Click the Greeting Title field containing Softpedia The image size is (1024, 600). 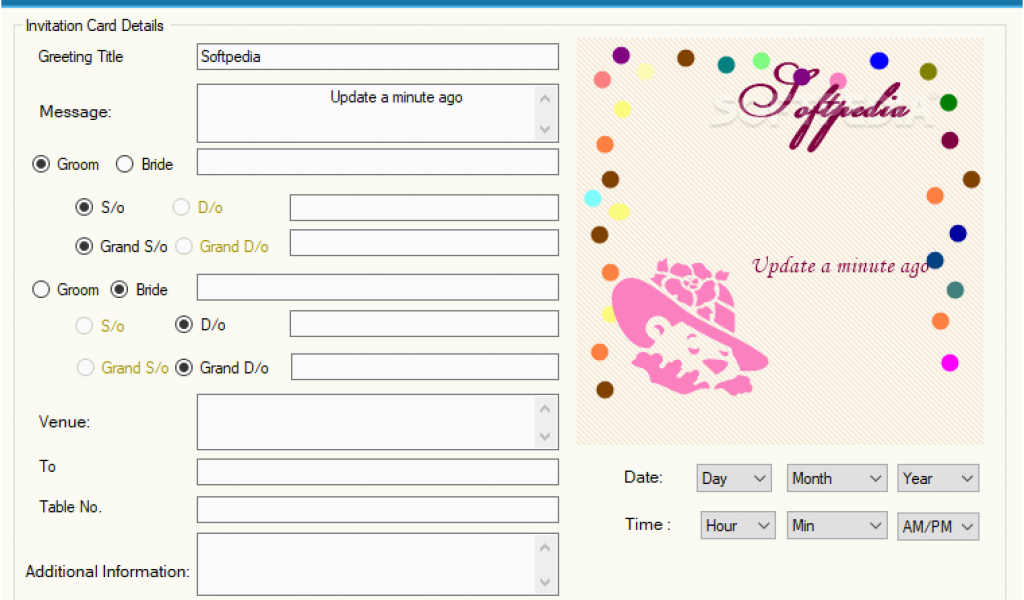(378, 57)
